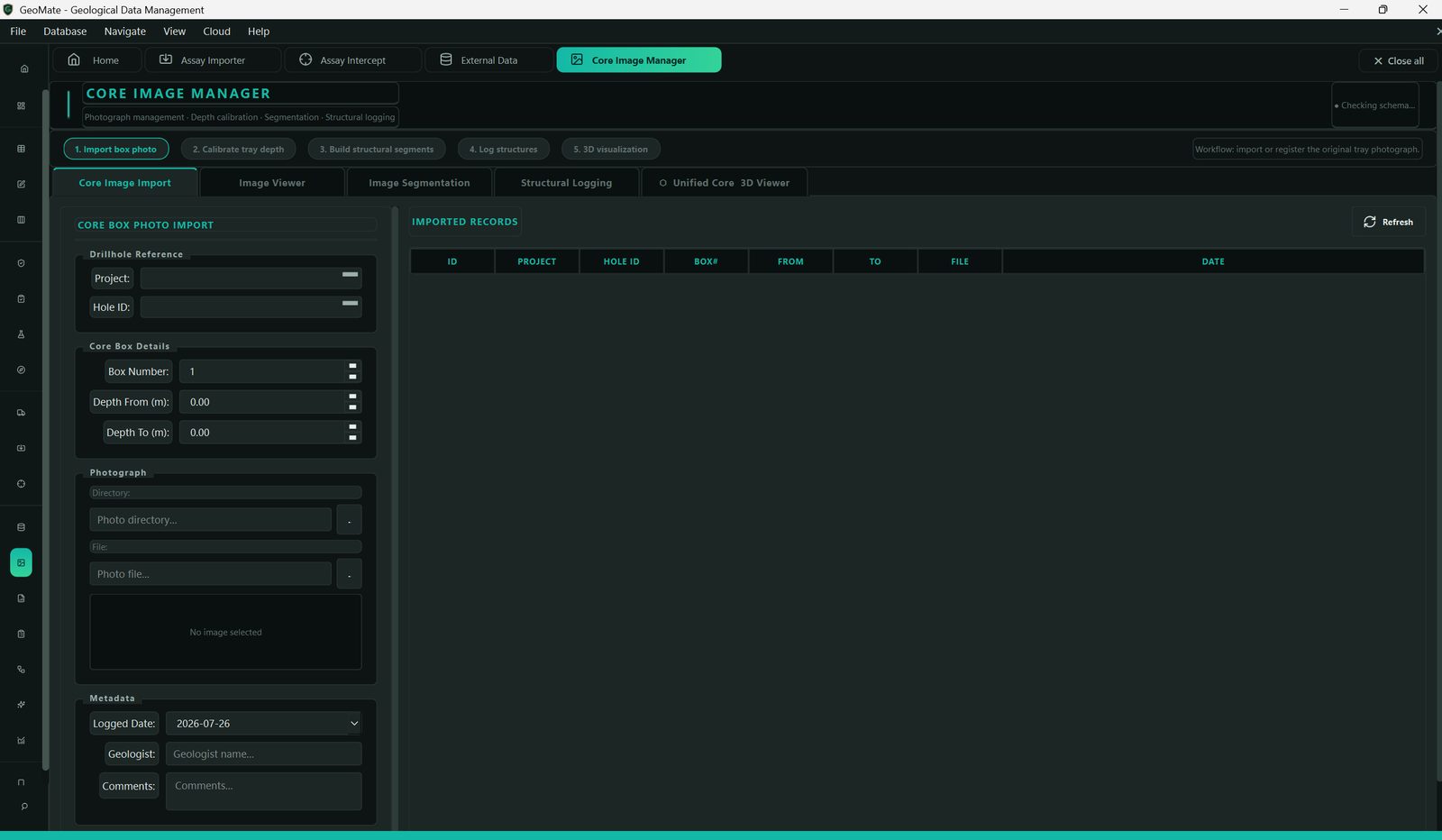Click the Close all button

1399,60
